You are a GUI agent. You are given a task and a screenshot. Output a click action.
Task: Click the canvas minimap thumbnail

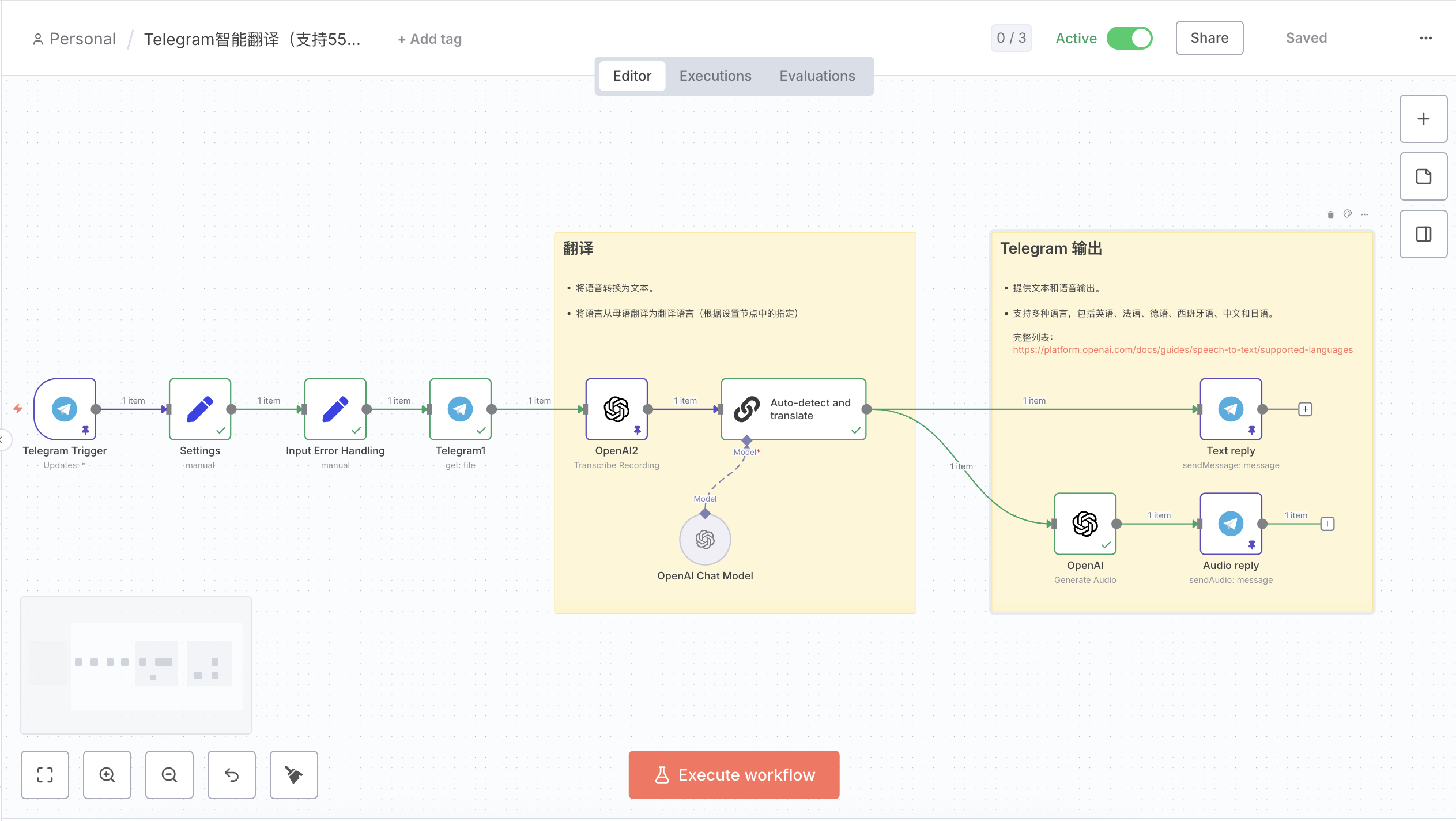click(136, 665)
